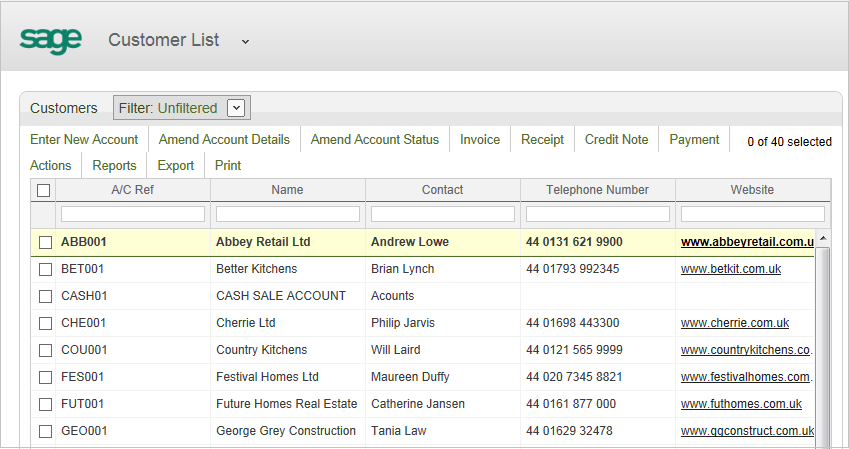The height and width of the screenshot is (449, 849).
Task: Check the CHE001 Cherrie Ltd checkbox
Action: (x=45, y=323)
